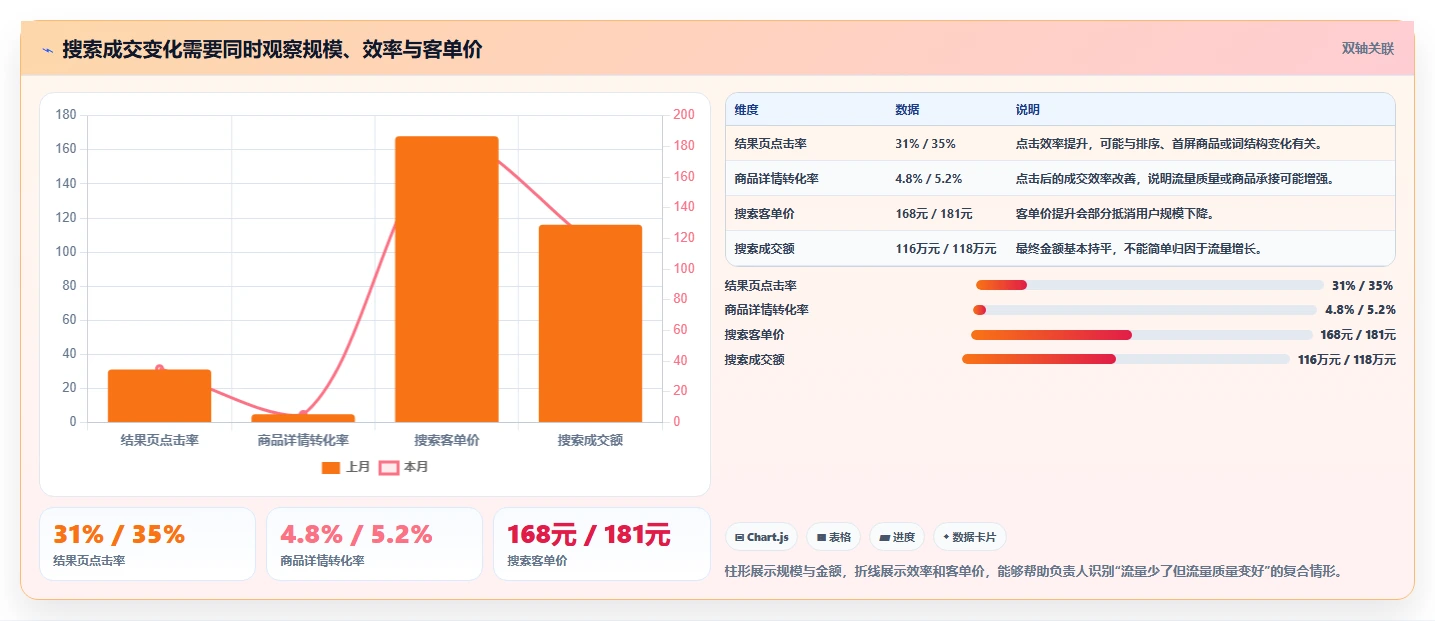This screenshot has height=621, width=1435.
Task: Toggle the 本月 legend item
Action: tap(404, 467)
